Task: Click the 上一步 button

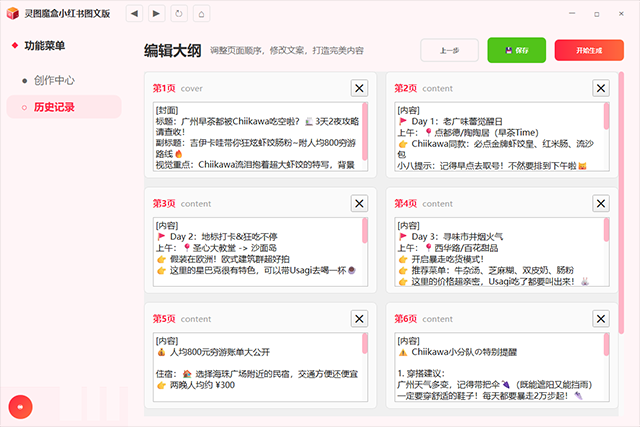Action: tap(449, 50)
